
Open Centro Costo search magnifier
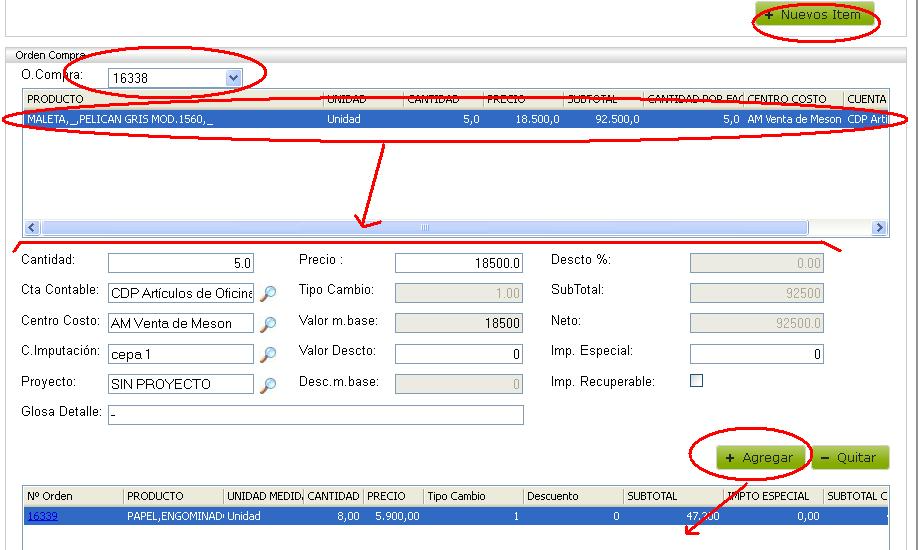(268, 323)
